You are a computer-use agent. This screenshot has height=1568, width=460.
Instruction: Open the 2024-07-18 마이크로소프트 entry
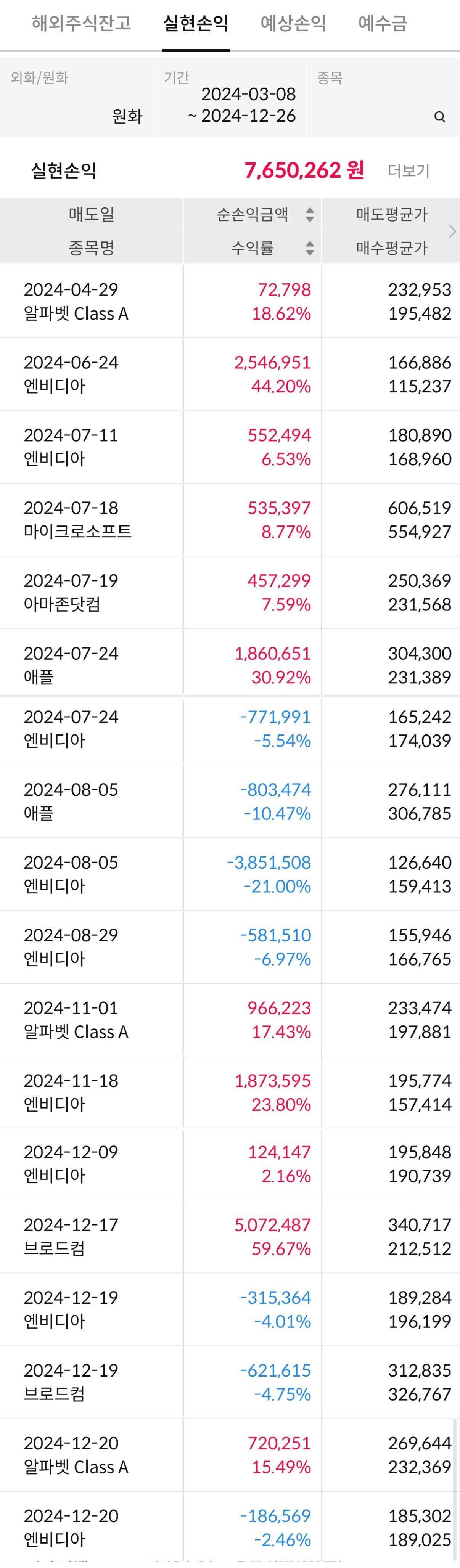(x=230, y=519)
